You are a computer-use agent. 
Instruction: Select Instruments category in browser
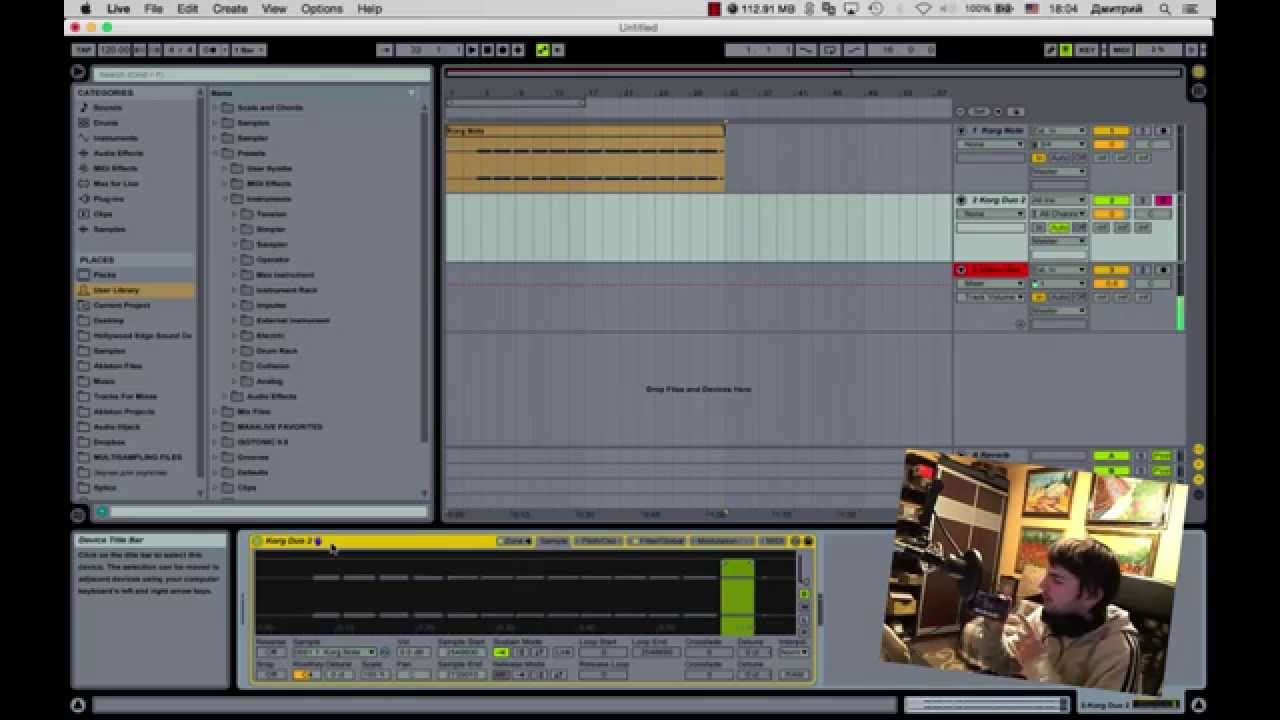115,138
